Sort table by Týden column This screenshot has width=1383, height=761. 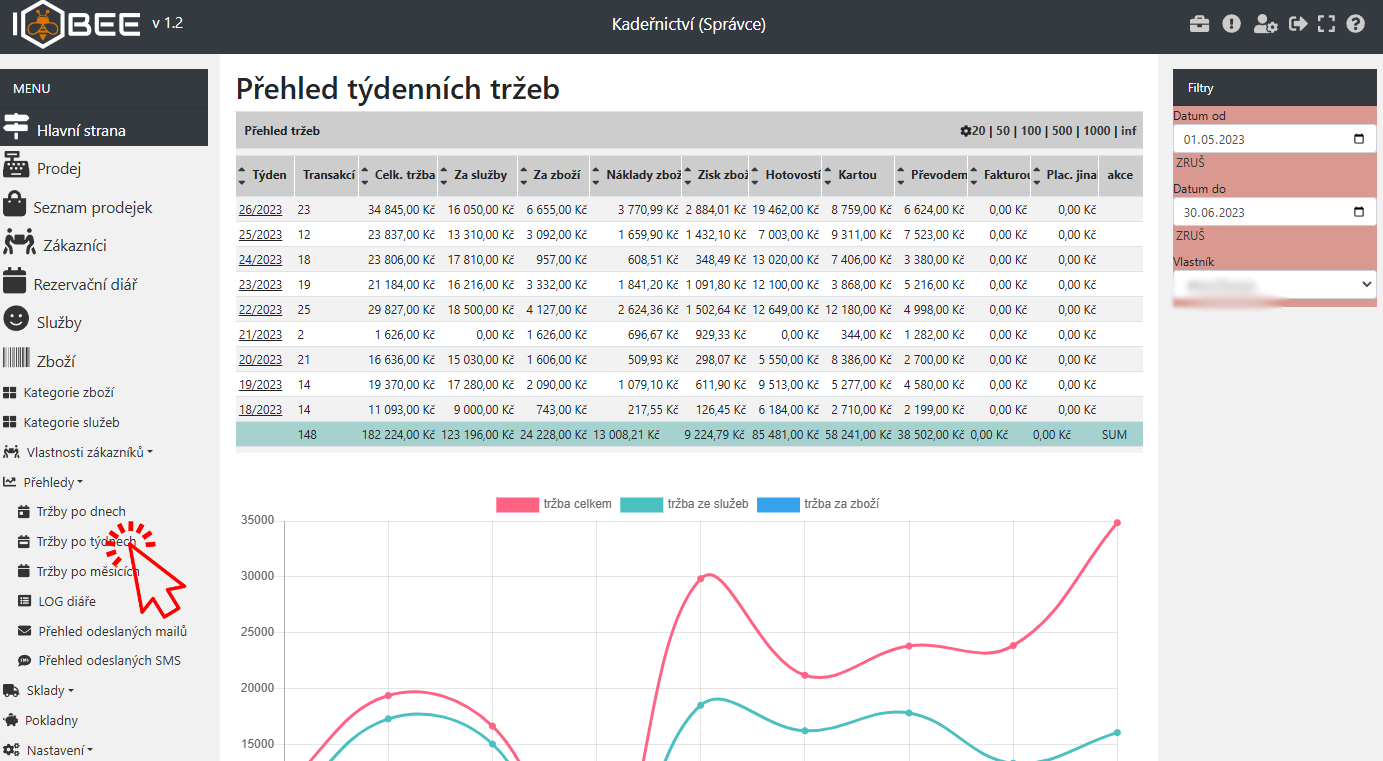265,175
